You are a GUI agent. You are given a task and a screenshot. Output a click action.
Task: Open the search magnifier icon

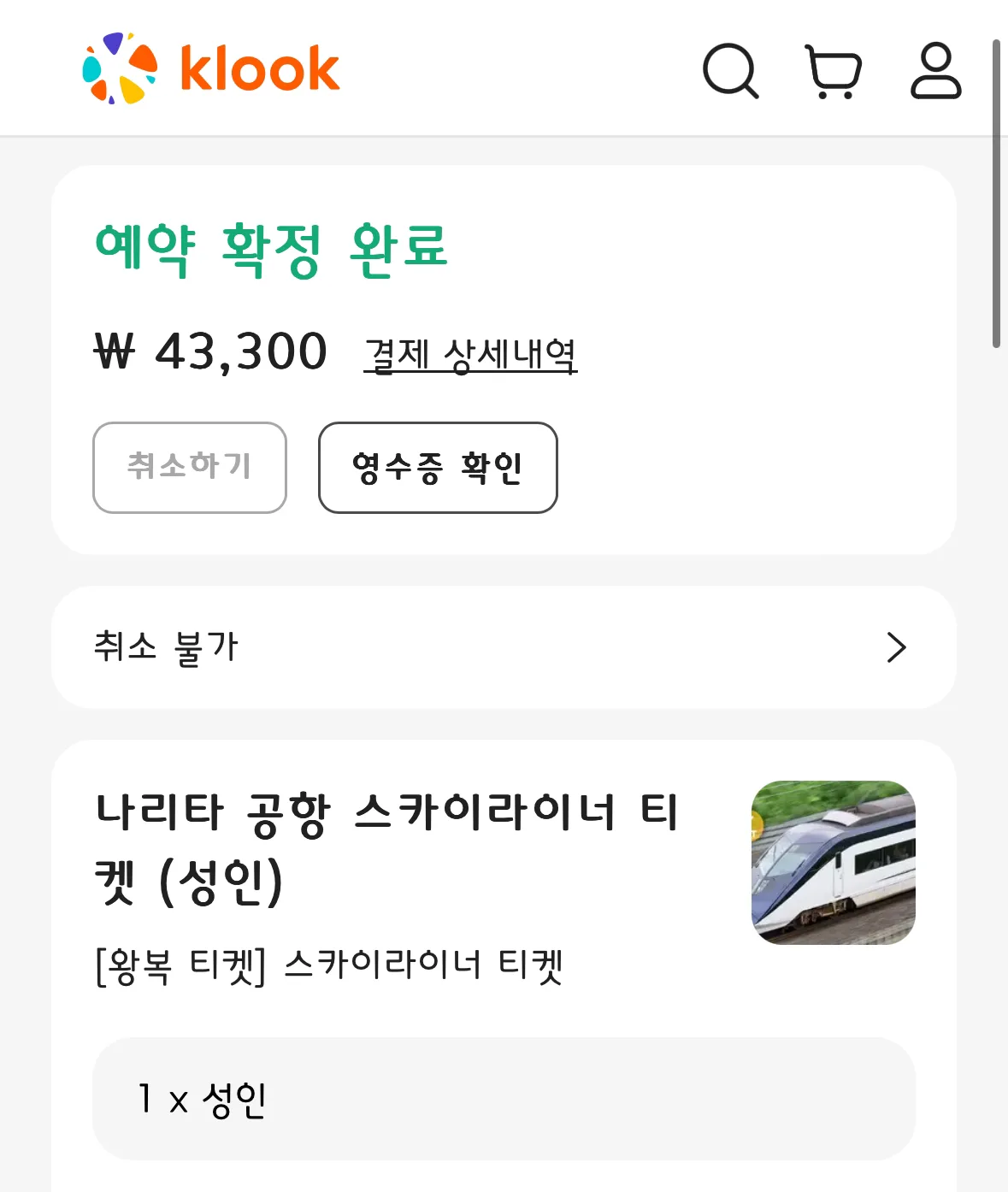click(730, 71)
